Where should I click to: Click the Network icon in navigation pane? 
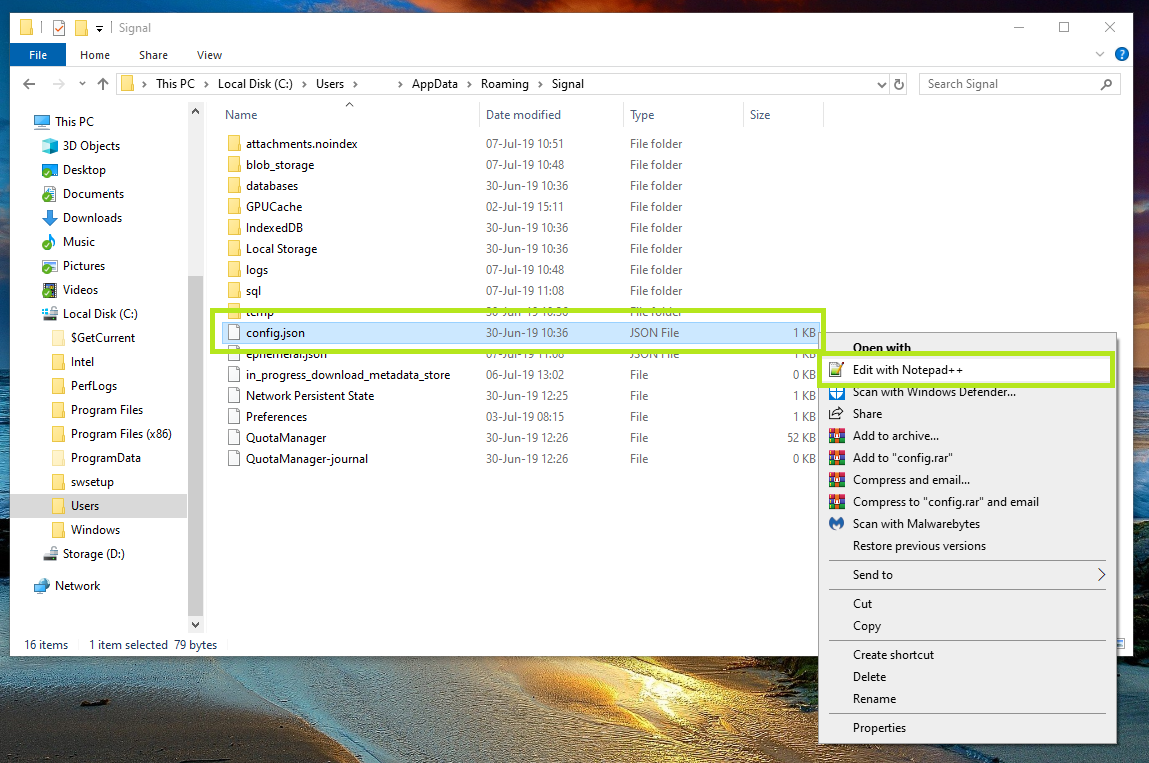(x=42, y=586)
